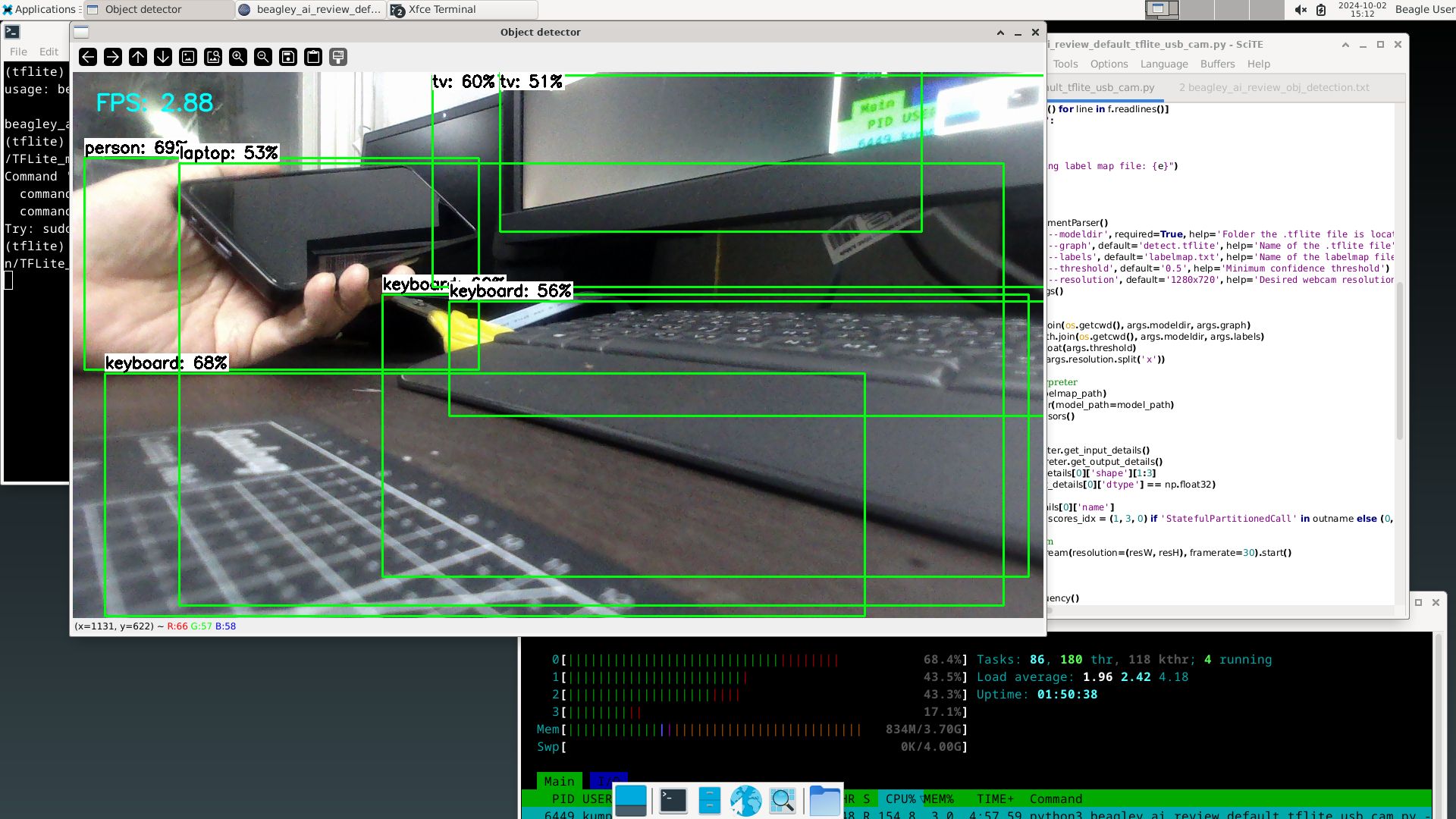The image size is (1456, 819).
Task: Click the htop Swp meter
Action: pyautogui.click(x=752, y=747)
